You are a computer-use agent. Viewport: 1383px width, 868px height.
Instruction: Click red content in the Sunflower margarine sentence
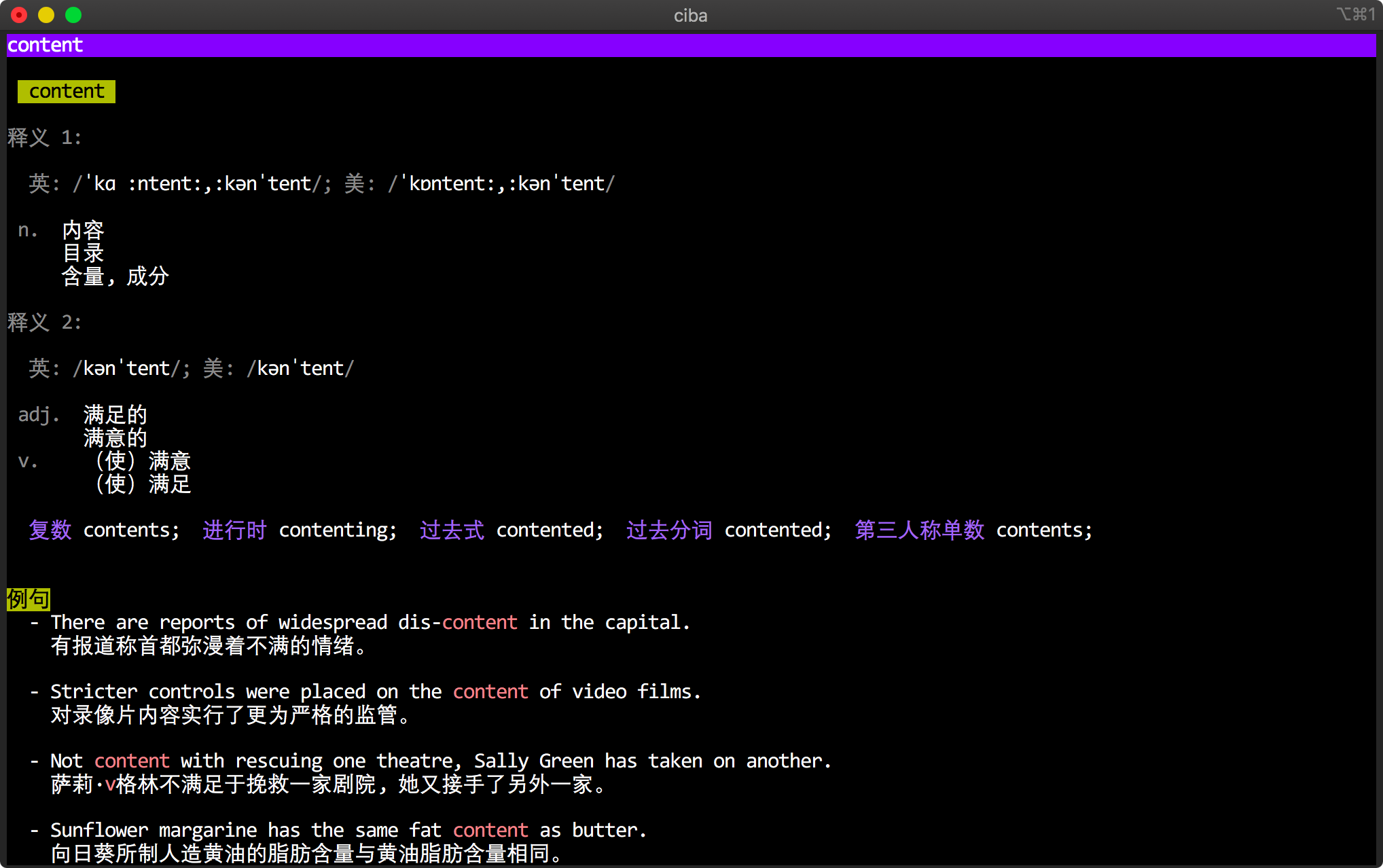[490, 831]
